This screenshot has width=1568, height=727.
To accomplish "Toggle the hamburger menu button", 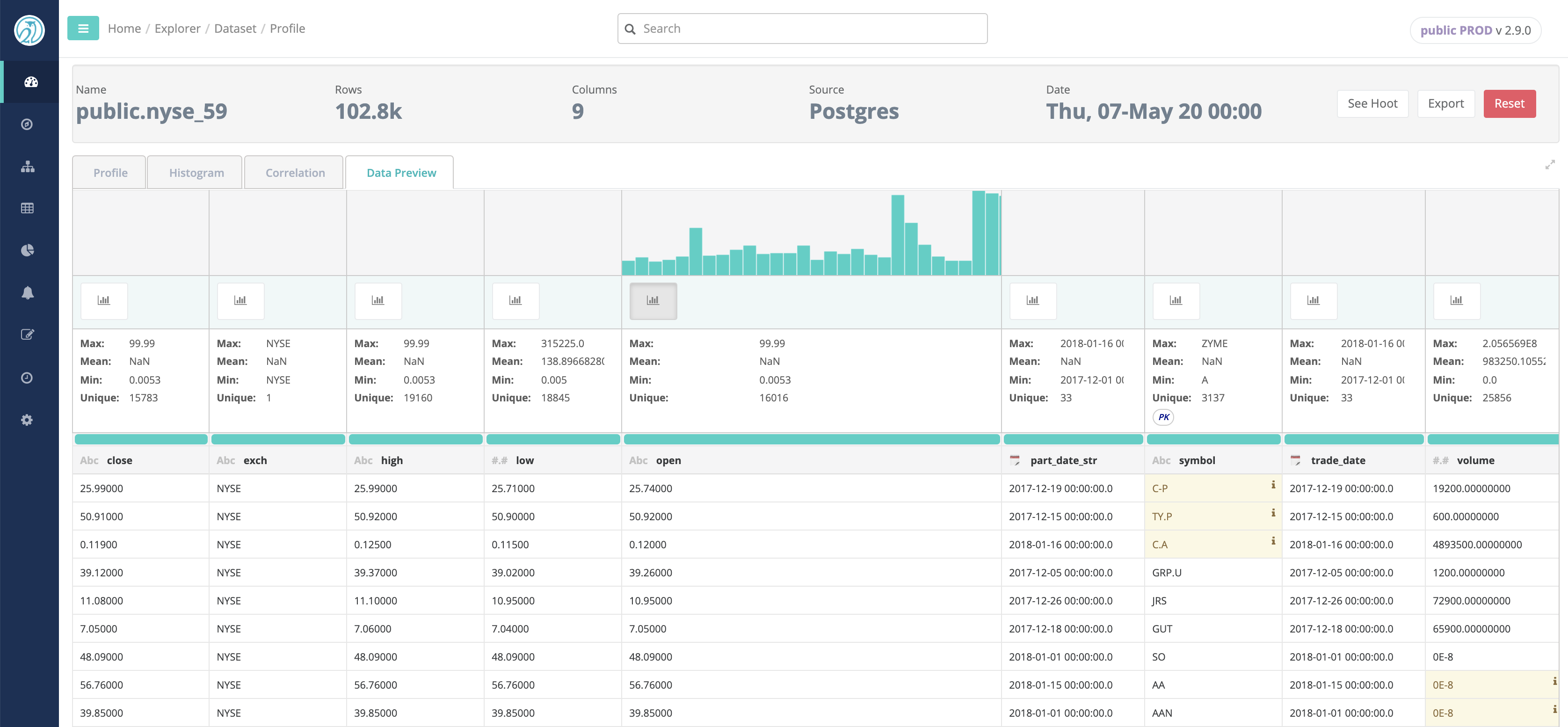I will click(x=83, y=28).
